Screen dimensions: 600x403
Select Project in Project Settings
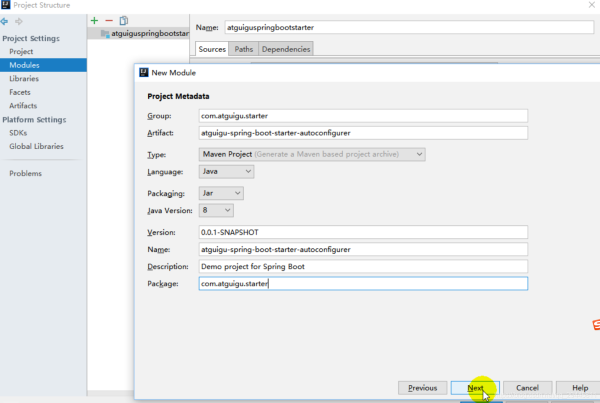[21, 51]
